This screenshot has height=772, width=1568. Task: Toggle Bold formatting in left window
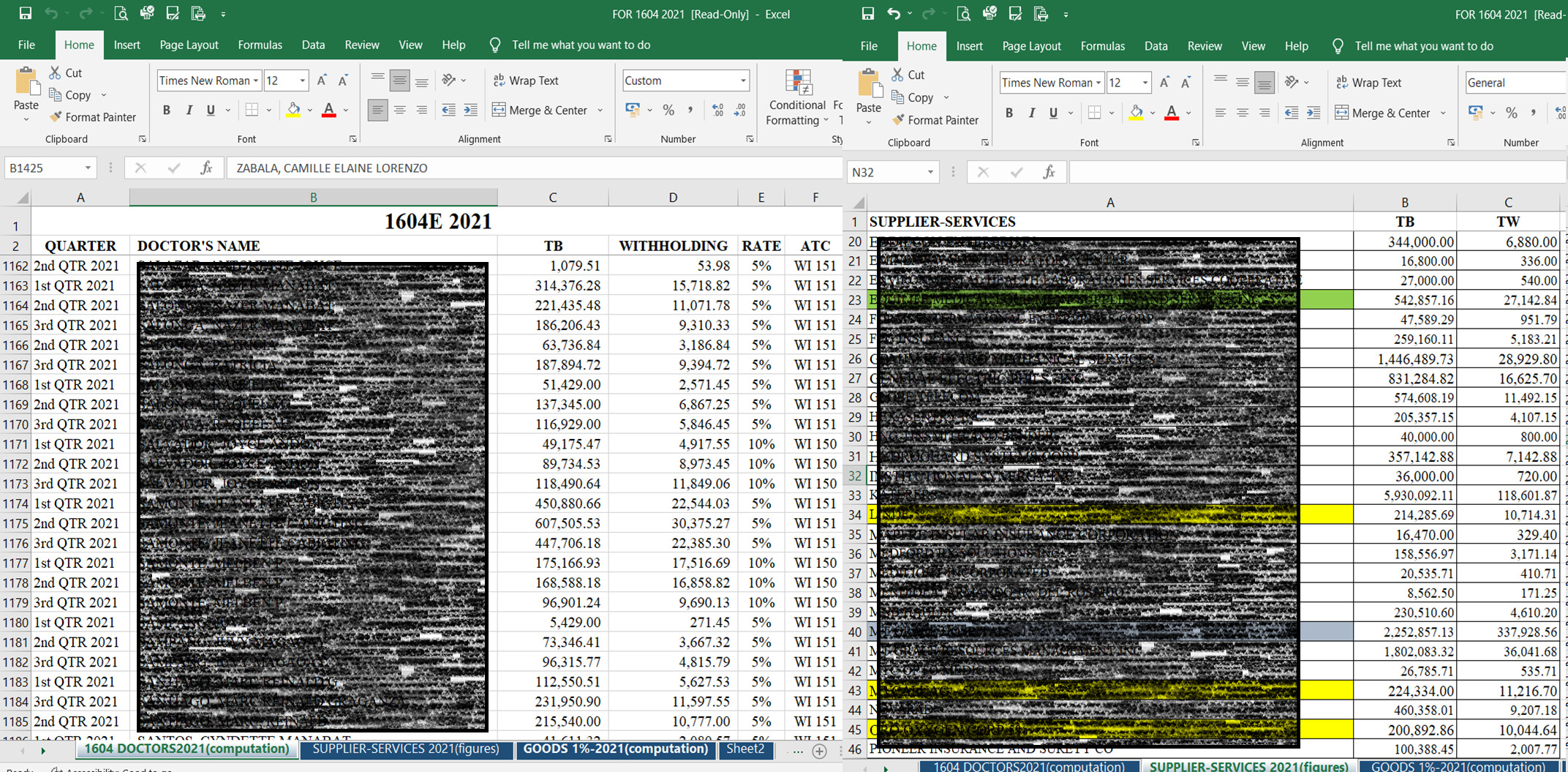click(x=167, y=110)
